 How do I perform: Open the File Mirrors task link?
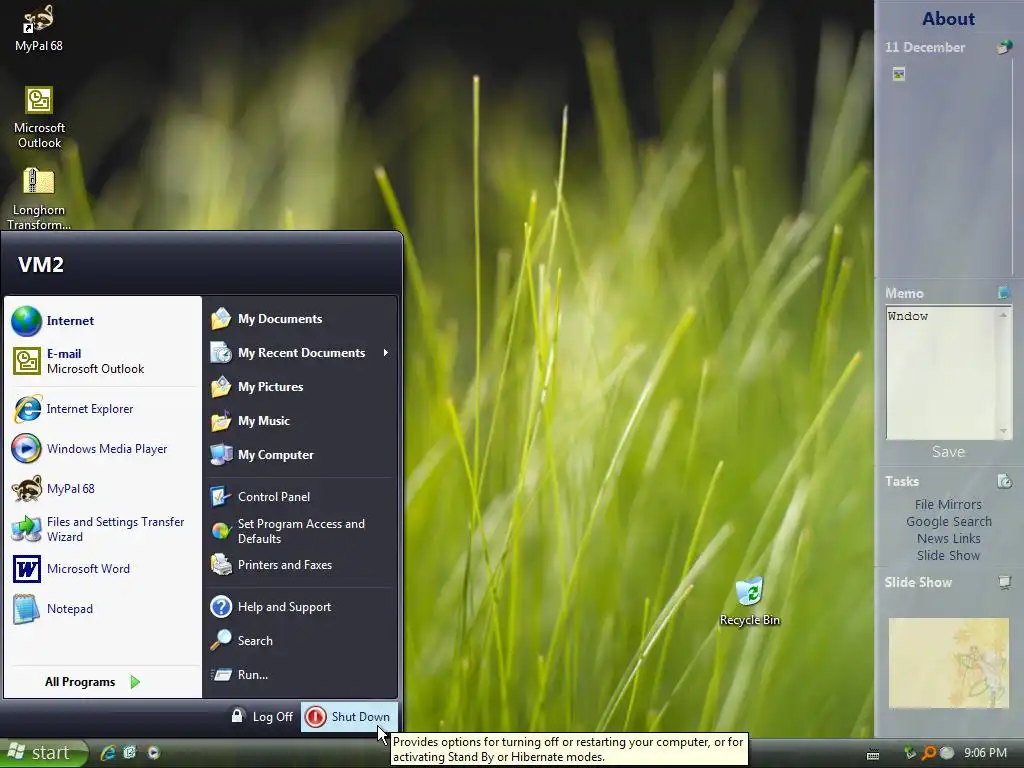pos(948,504)
